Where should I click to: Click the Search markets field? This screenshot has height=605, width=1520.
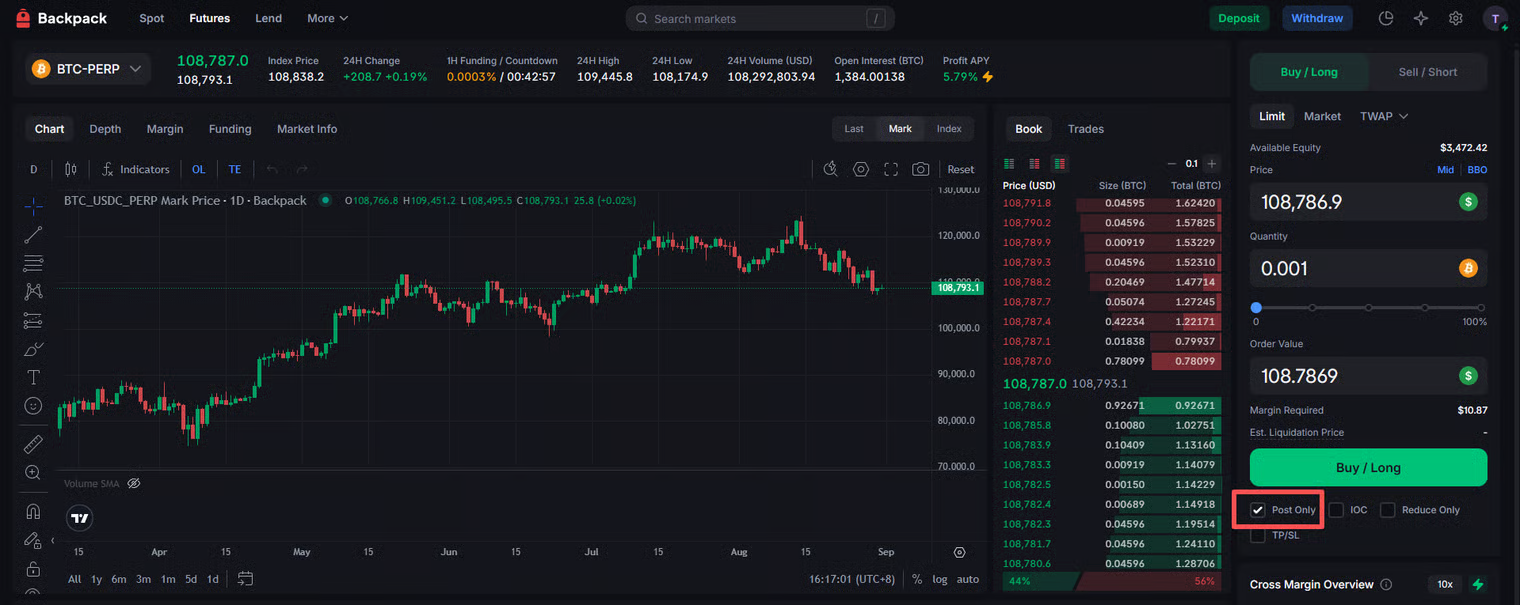click(x=760, y=18)
